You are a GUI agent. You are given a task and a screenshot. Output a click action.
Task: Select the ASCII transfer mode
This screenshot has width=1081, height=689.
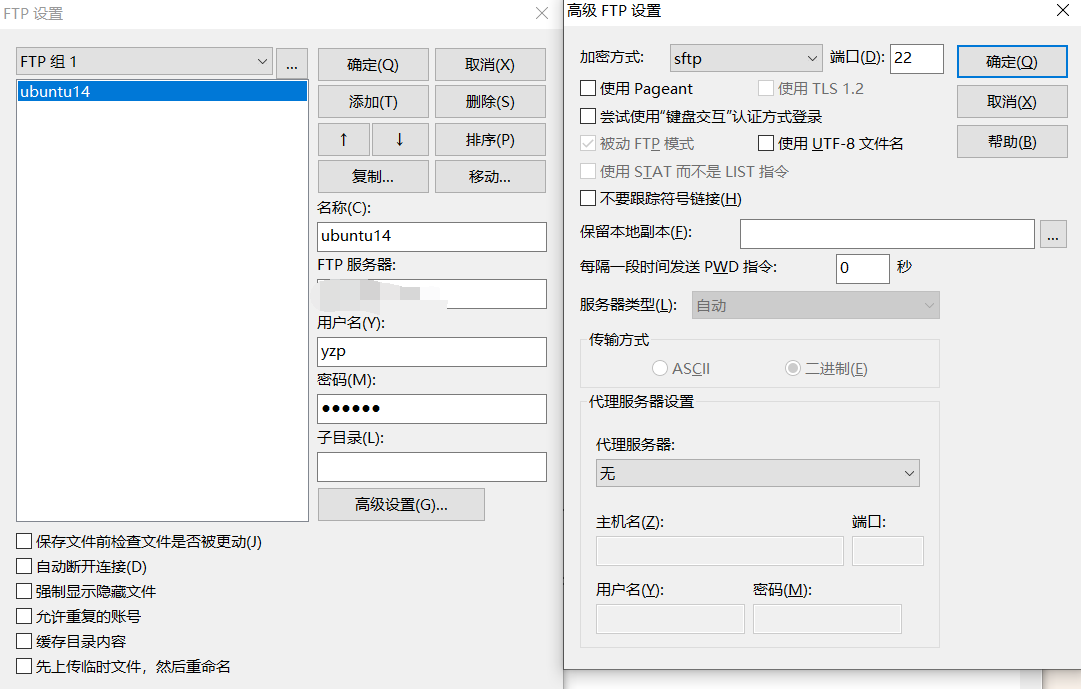click(660, 368)
